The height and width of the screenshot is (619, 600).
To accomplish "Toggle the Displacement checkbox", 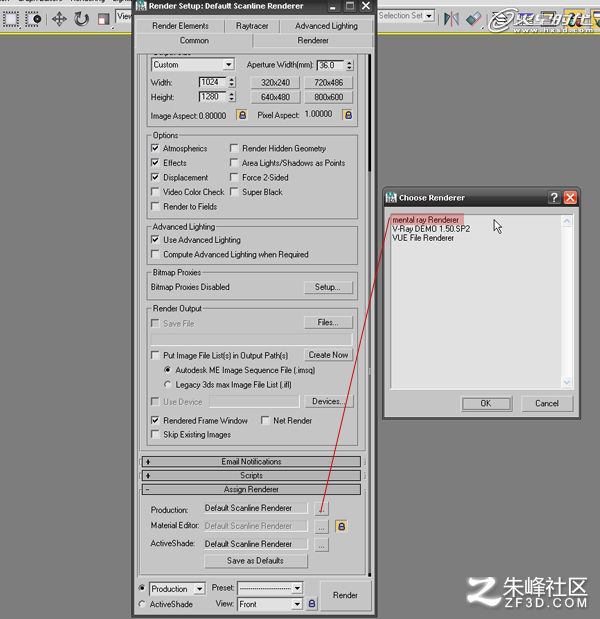I will [155, 177].
